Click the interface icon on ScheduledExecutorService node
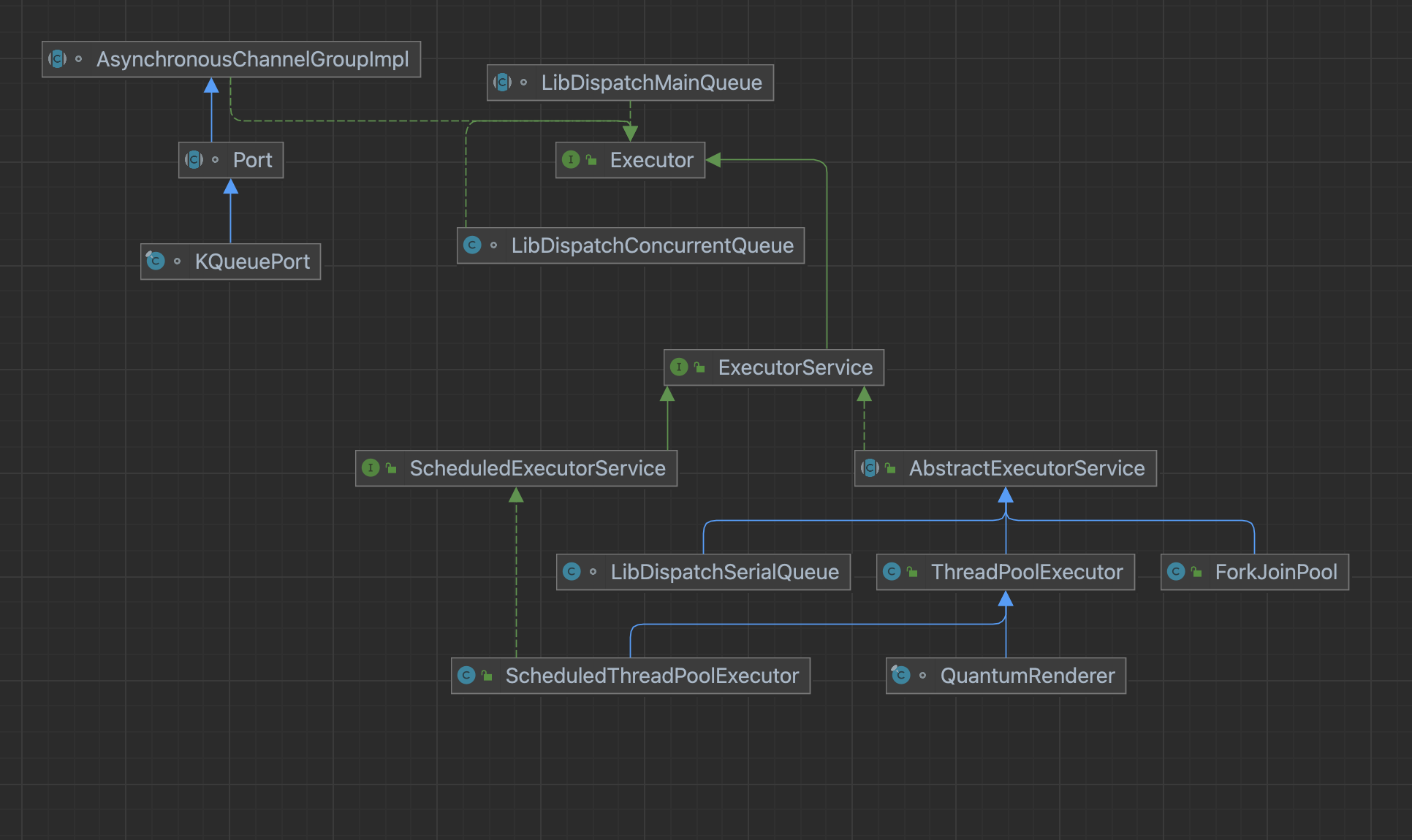 371,468
